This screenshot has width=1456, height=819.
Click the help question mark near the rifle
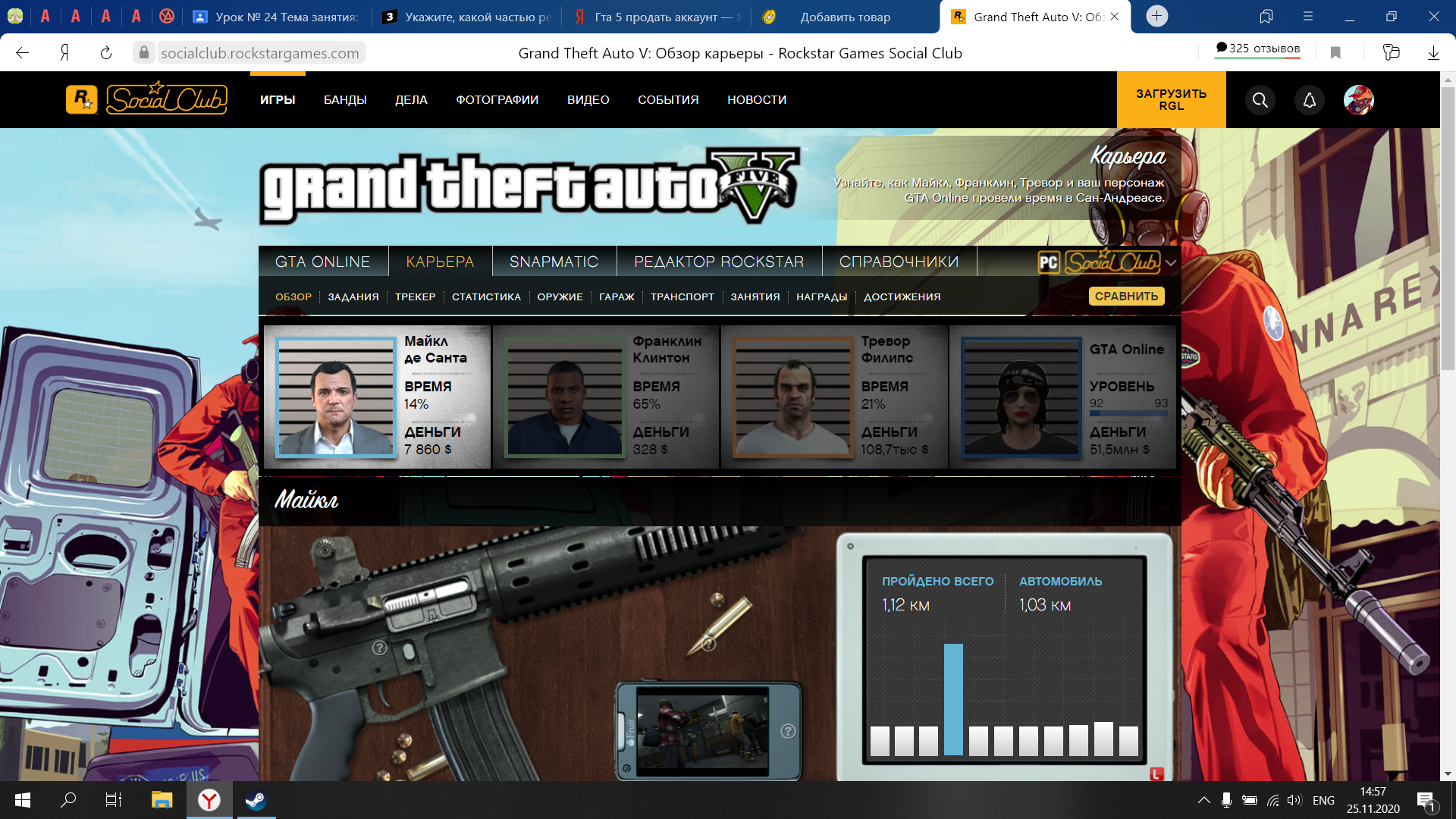pos(380,648)
